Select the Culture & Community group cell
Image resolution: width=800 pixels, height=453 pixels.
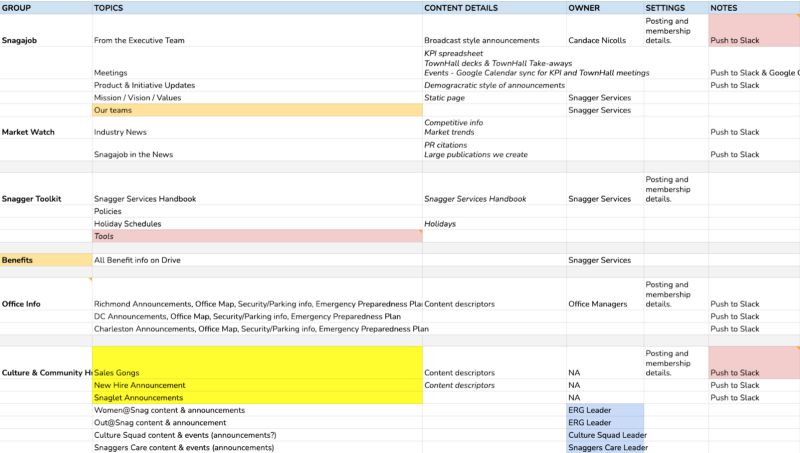click(46, 363)
